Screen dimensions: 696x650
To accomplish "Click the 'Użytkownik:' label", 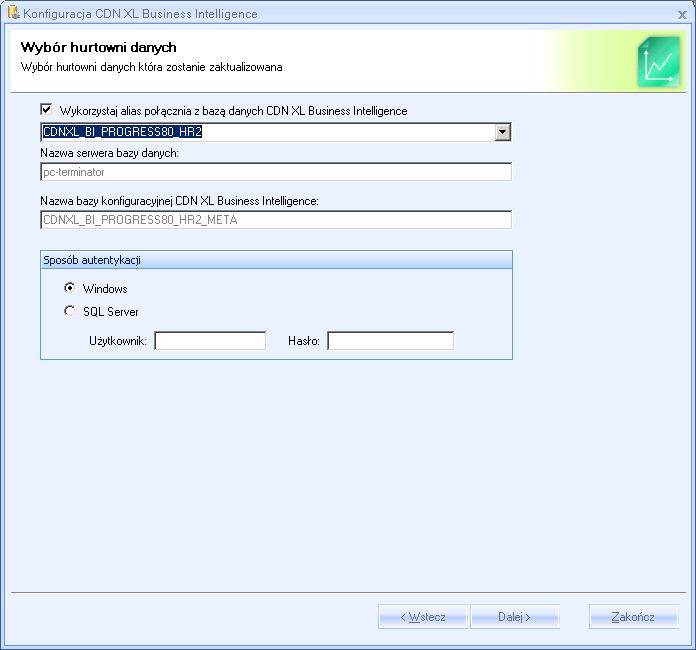I will coord(118,341).
